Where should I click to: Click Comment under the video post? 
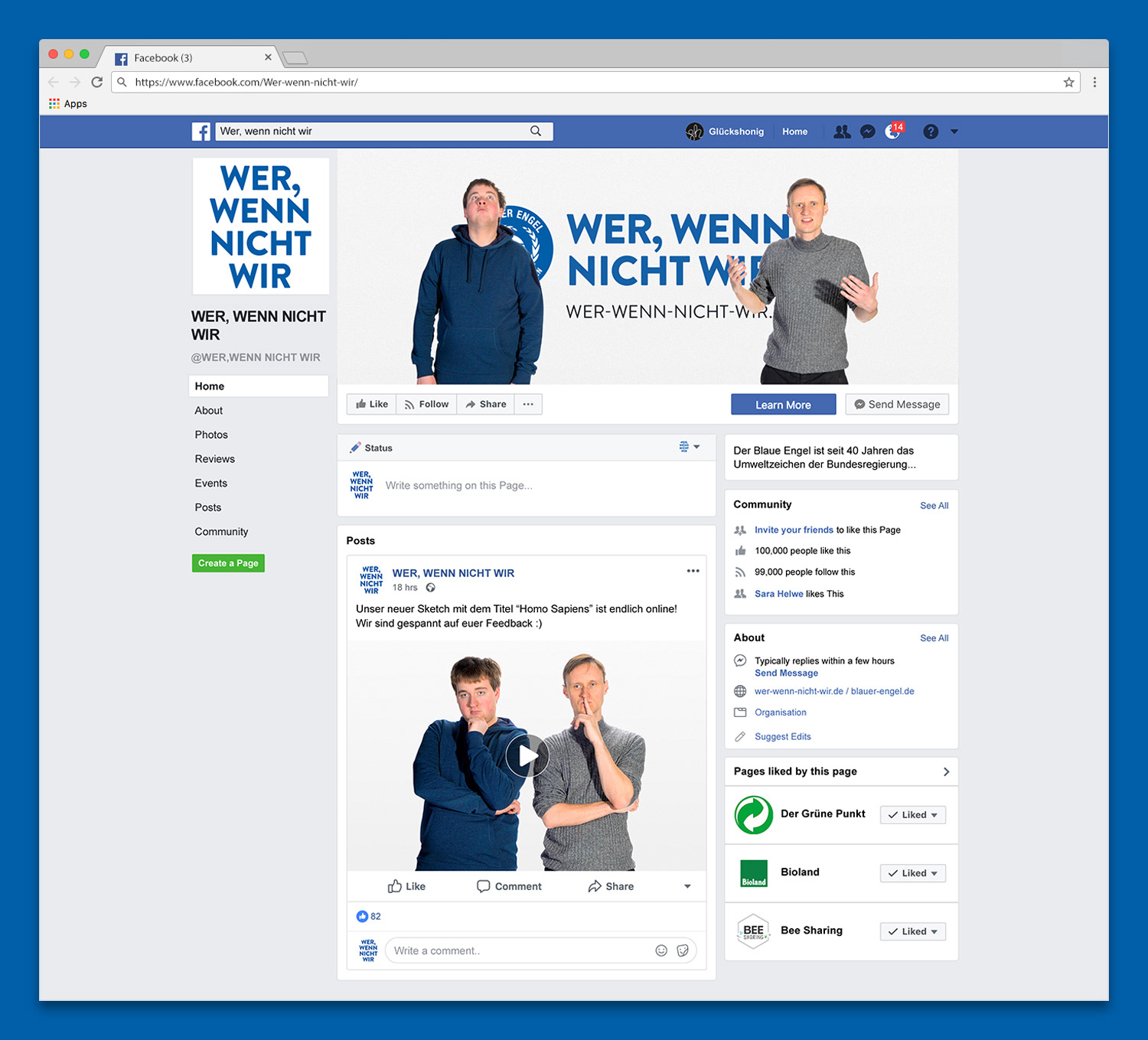[509, 886]
